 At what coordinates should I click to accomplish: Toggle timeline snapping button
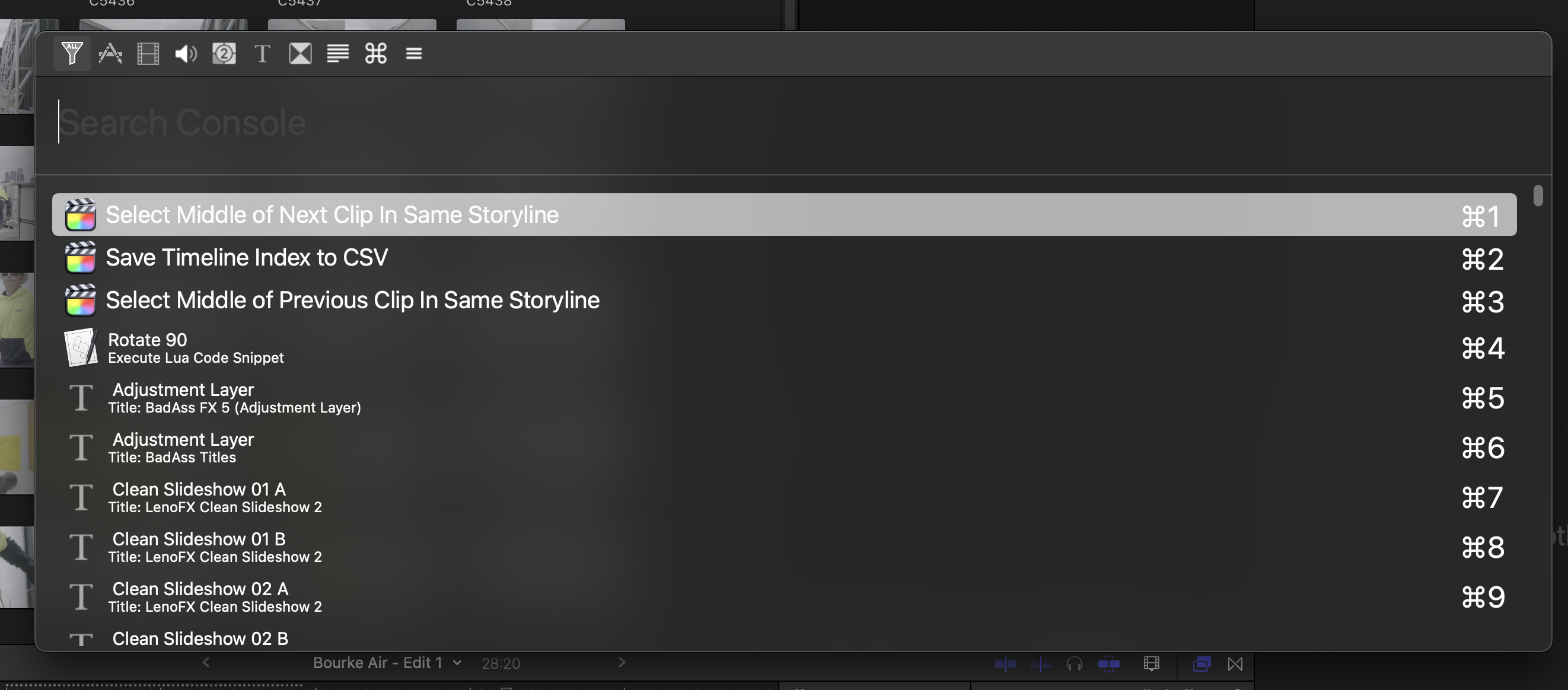click(1108, 664)
